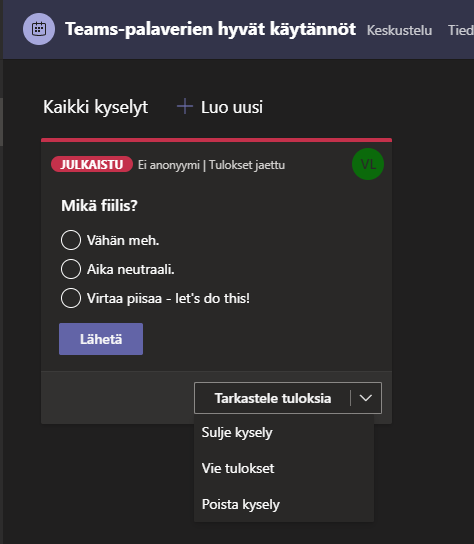Select the 'Vähän meh.' radio option

[x=71, y=240]
